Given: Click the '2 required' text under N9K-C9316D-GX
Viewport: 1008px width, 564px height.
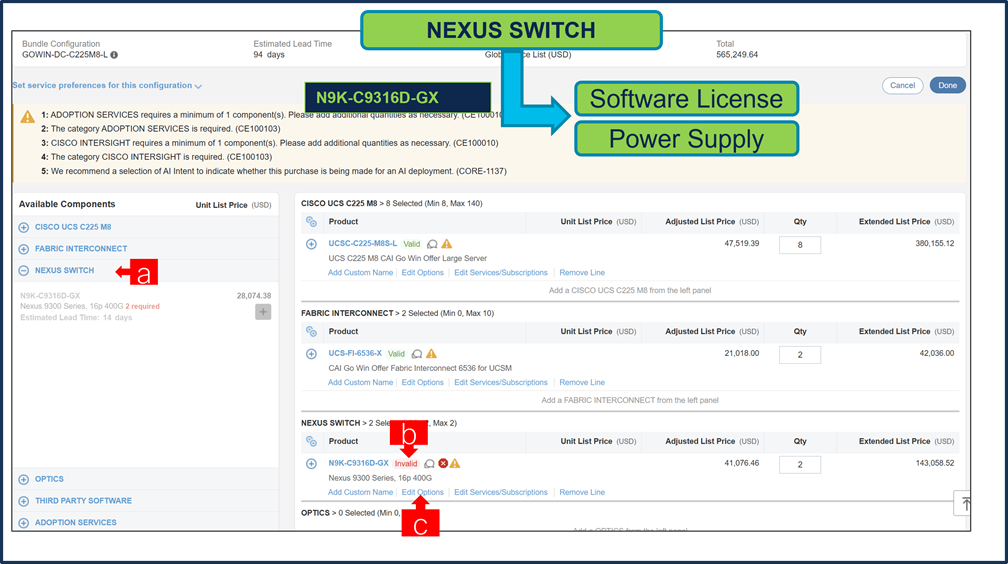Looking at the screenshot, I should (142, 307).
